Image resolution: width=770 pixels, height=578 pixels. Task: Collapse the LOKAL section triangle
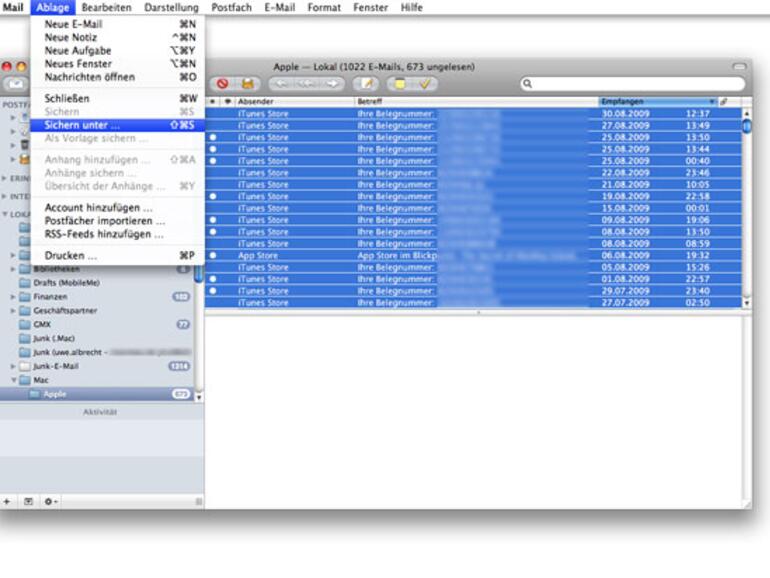pos(5,214)
